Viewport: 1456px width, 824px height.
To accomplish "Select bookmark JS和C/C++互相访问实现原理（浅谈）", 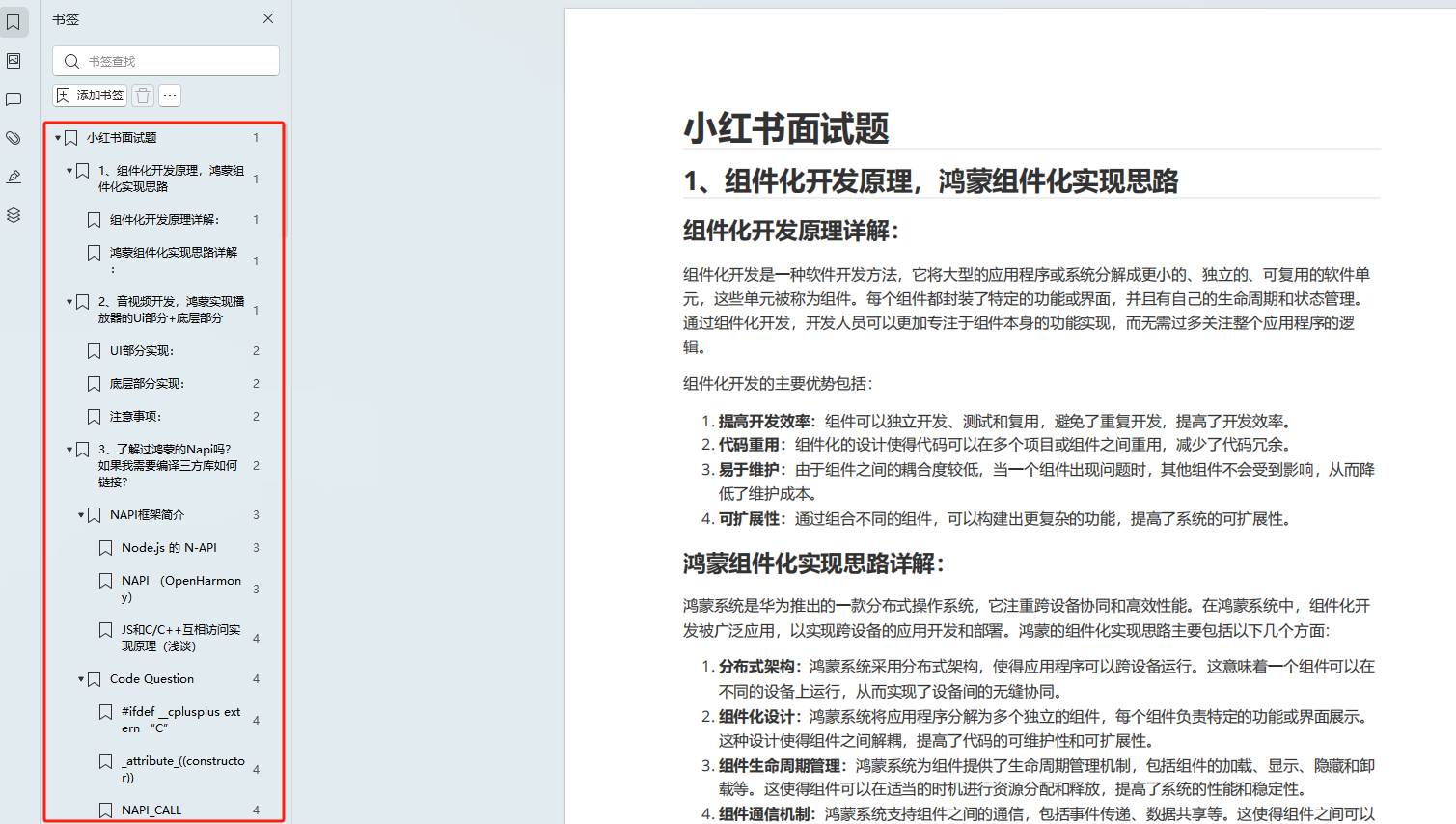I will click(x=181, y=638).
